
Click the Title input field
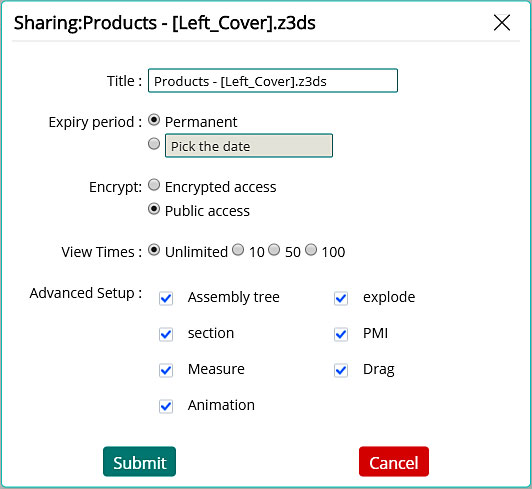coord(273,81)
